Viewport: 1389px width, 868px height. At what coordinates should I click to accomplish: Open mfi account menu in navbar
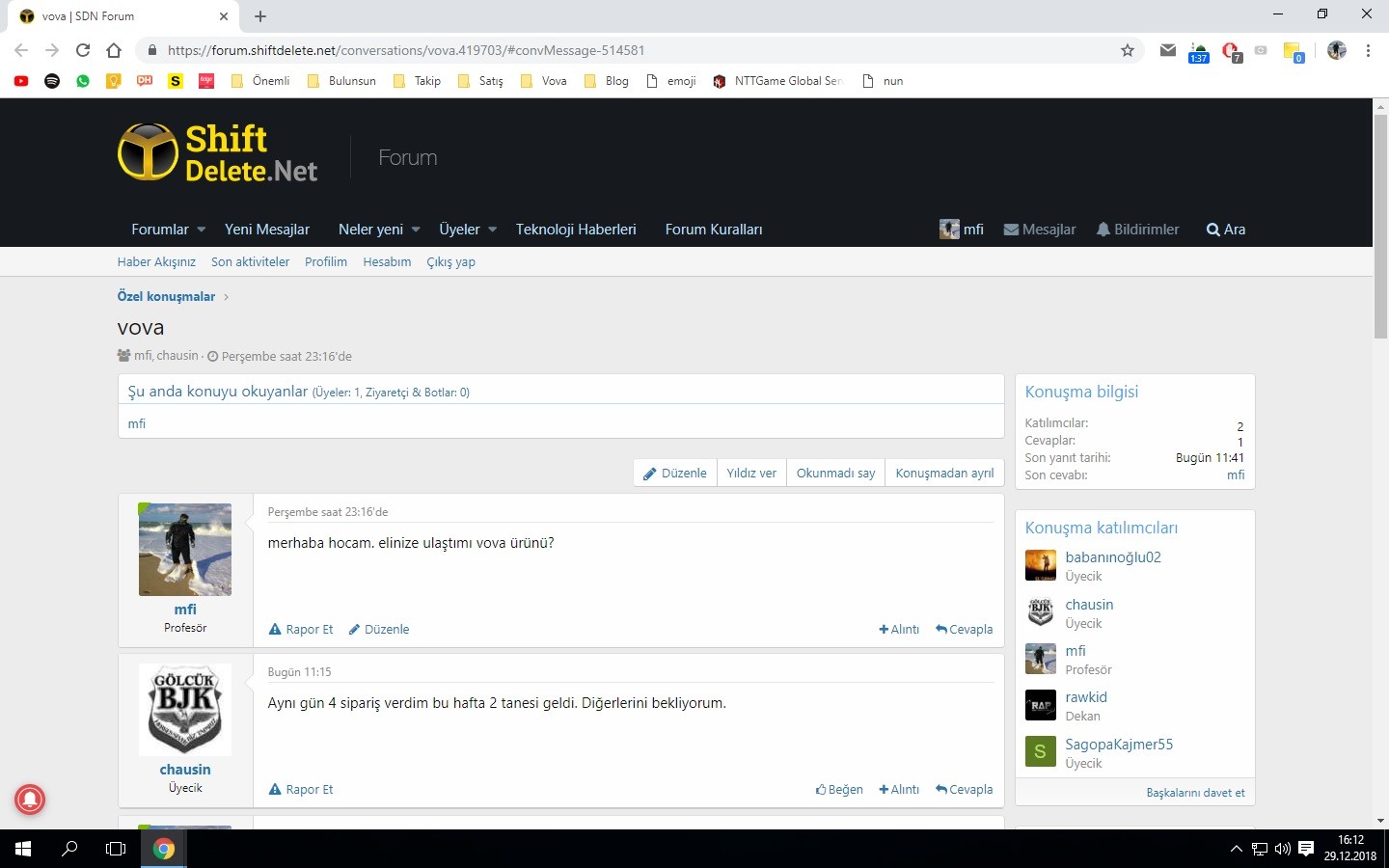[x=962, y=230]
